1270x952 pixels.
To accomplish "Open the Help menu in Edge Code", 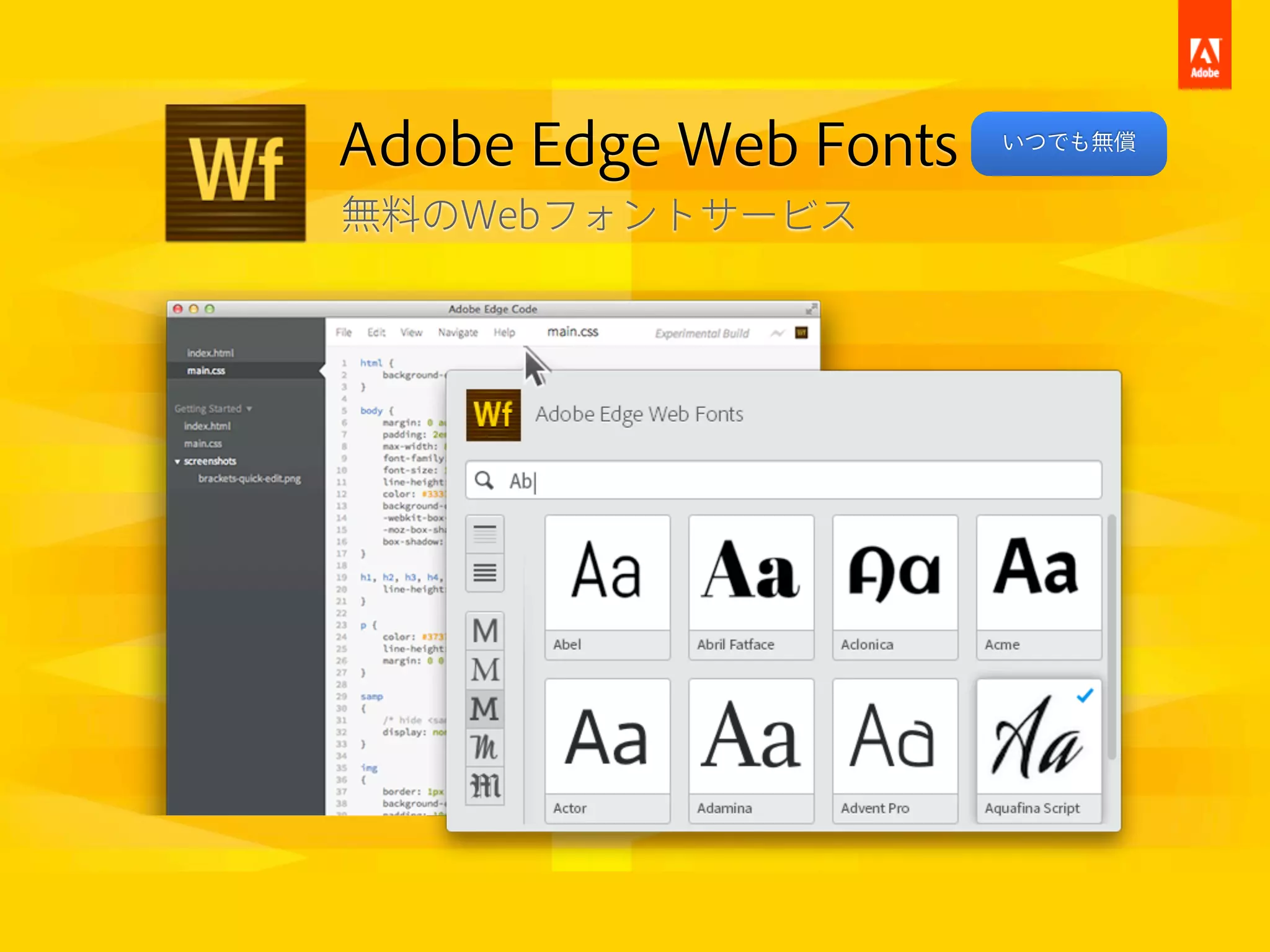I will (504, 333).
